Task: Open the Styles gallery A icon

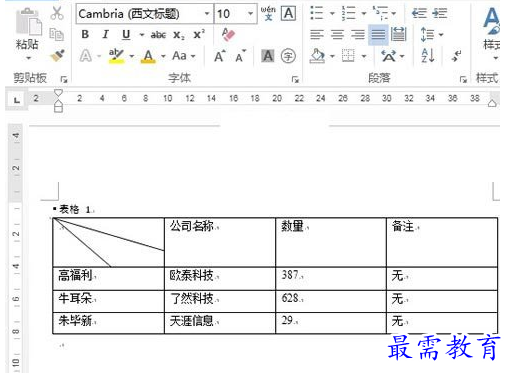Action: (x=491, y=21)
